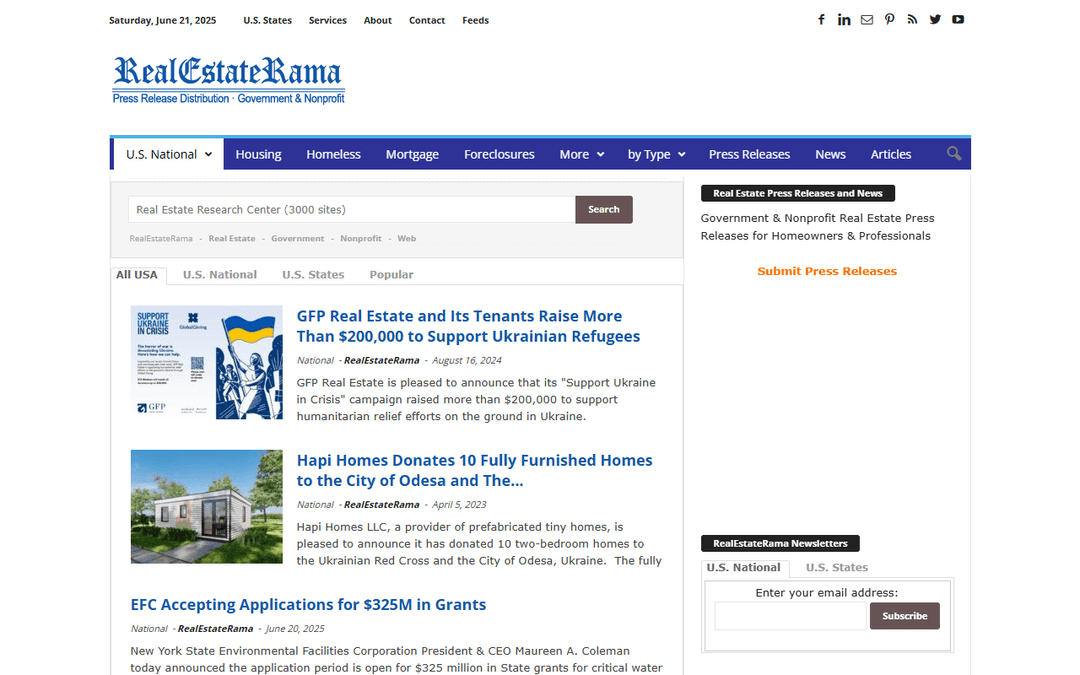1080x675 pixels.
Task: Open the Support Ukraine in Crisis thumbnail
Action: 207,362
